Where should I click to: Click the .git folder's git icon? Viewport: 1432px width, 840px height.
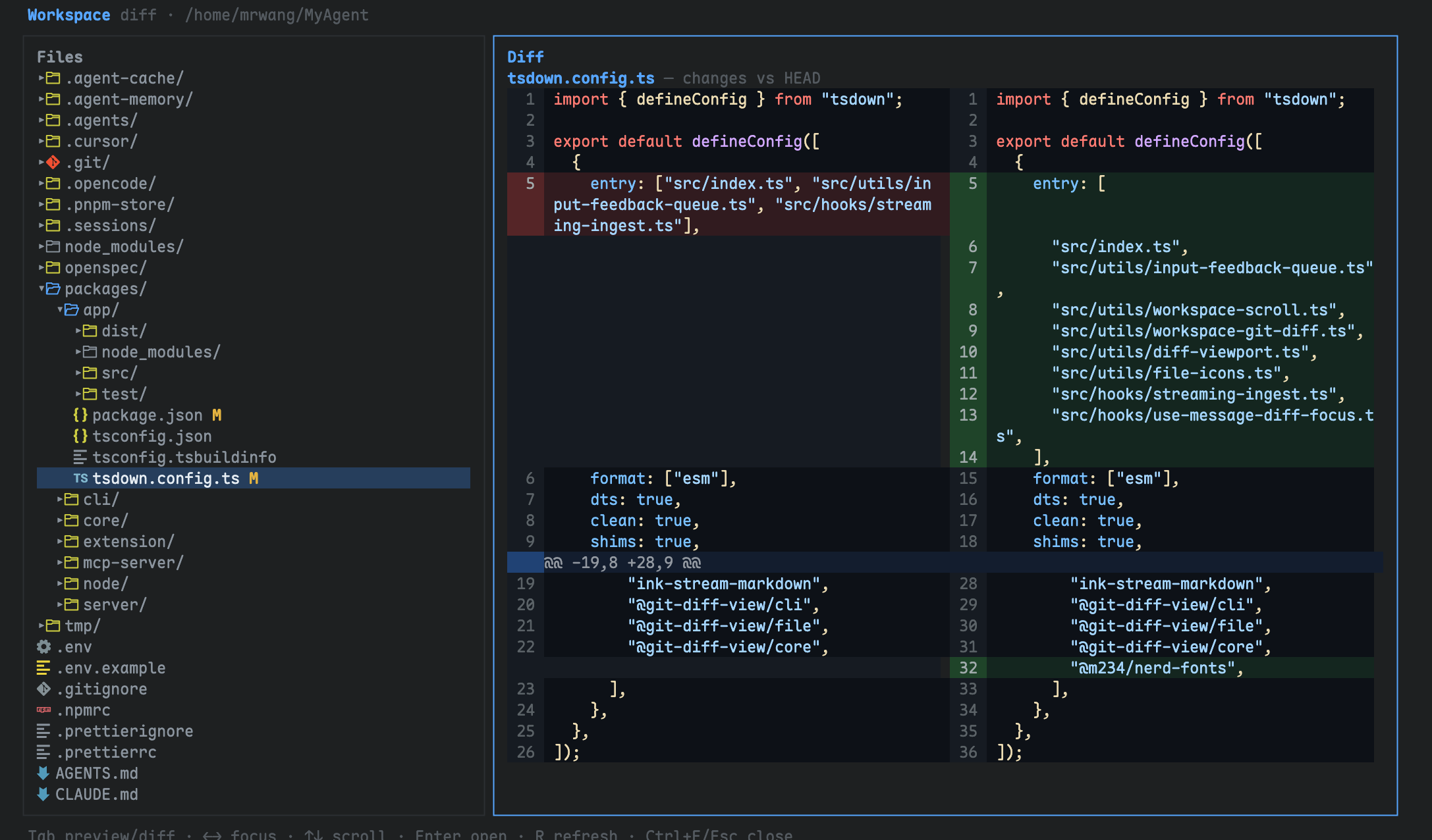tap(53, 162)
